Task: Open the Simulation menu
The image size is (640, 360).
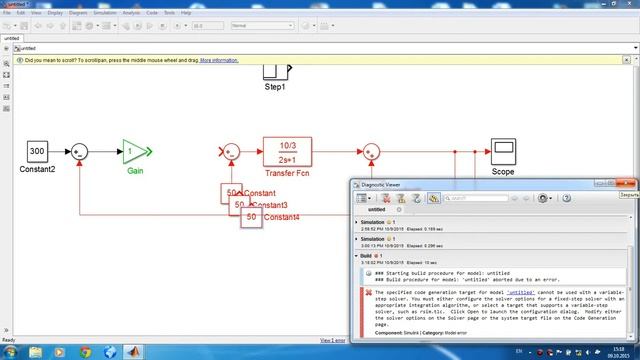Action: coord(104,13)
